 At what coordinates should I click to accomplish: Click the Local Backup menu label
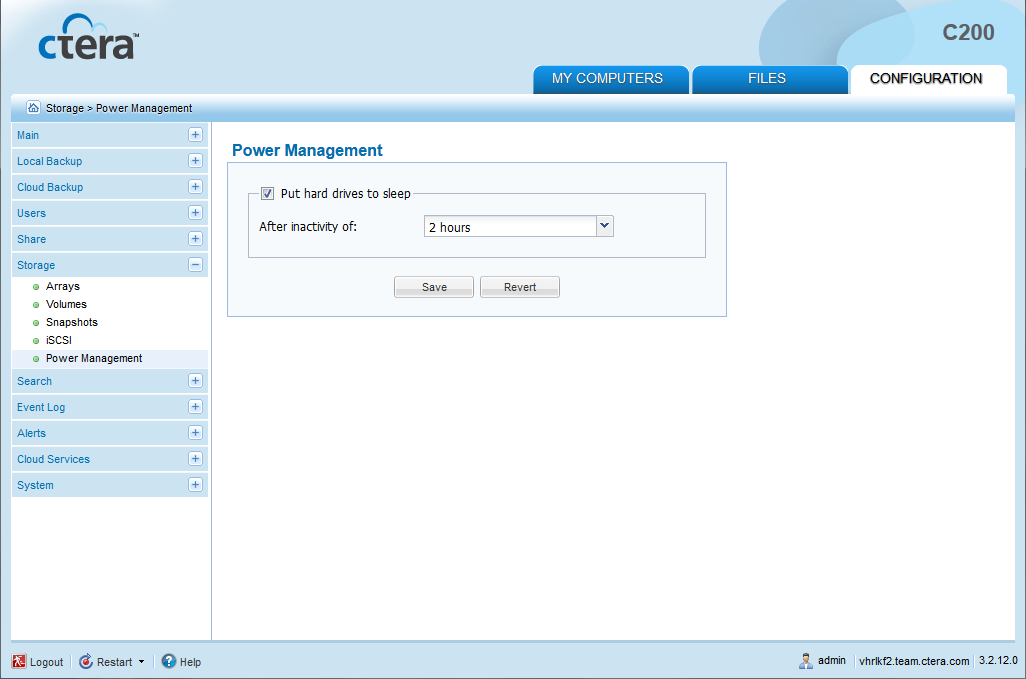(50, 162)
